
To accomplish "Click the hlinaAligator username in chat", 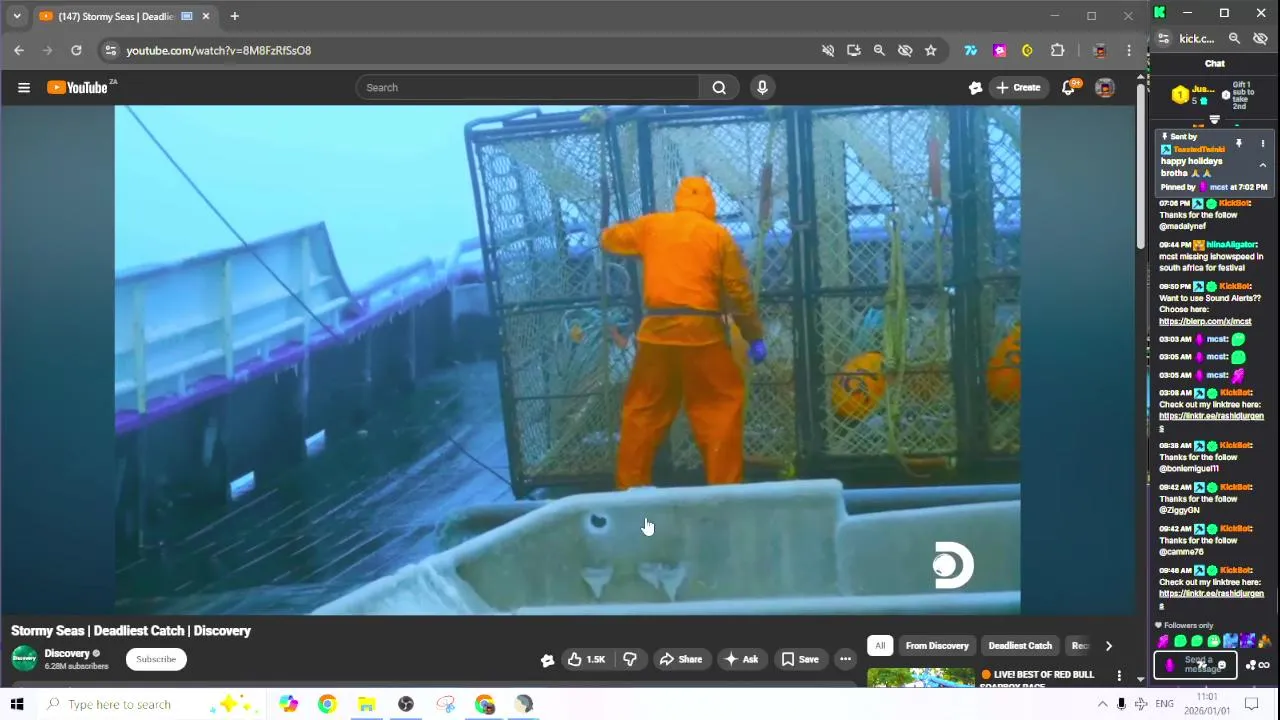I will point(1231,245).
